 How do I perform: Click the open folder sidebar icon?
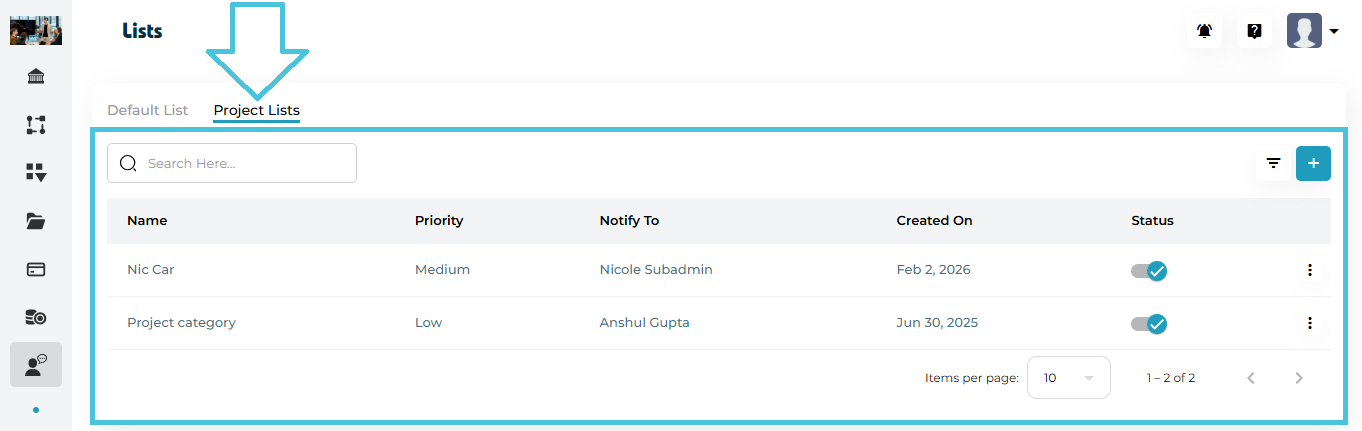click(x=36, y=221)
